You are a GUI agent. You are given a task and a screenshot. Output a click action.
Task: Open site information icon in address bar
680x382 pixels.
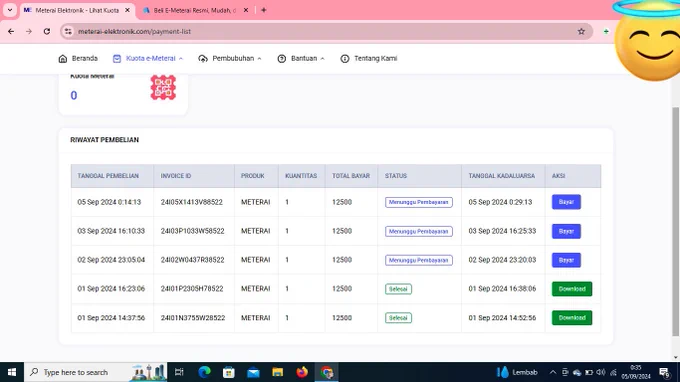(68, 31)
